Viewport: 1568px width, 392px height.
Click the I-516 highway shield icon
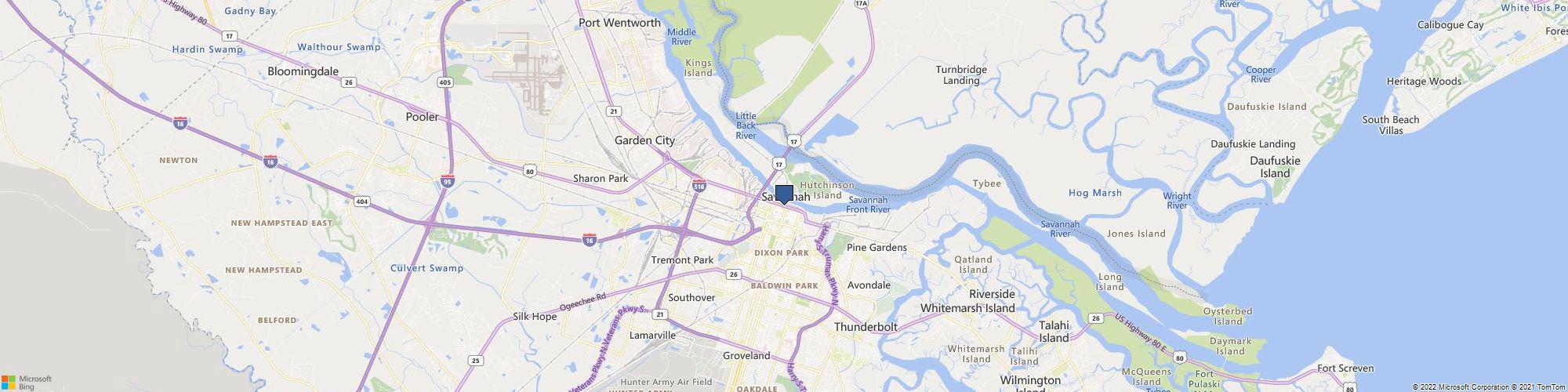point(699,186)
